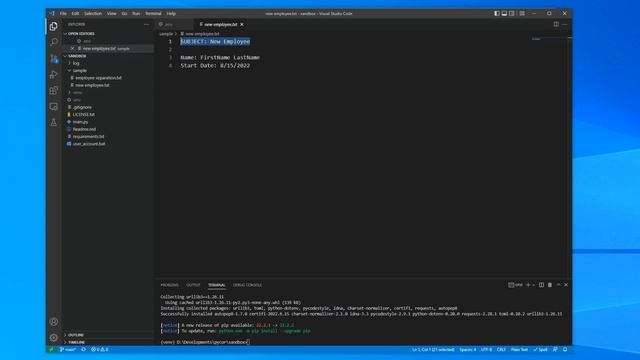This screenshot has width=640, height=360.
Task: Open the Run and Debug view
Action: tap(53, 74)
